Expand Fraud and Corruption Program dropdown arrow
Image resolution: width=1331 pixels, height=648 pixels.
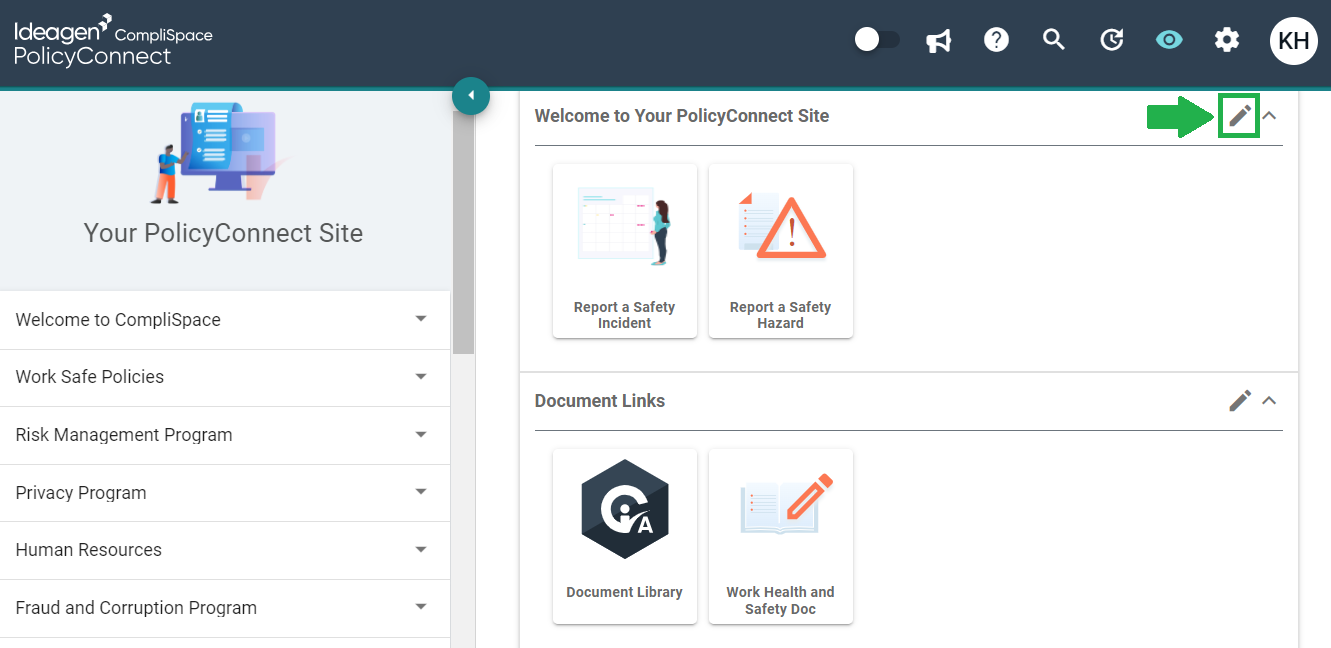[x=421, y=607]
